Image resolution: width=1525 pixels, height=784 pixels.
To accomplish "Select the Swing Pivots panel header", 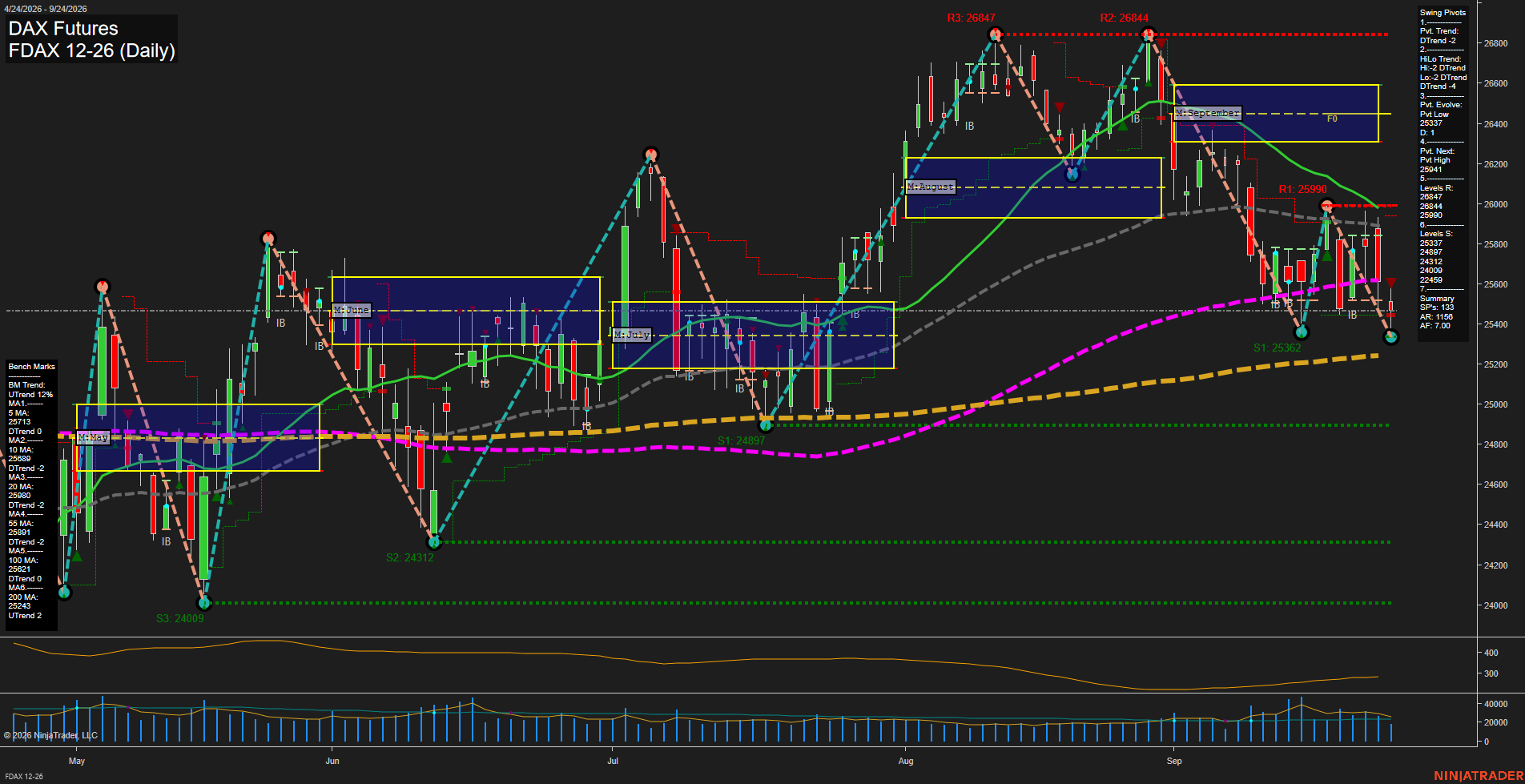I will click(1443, 13).
